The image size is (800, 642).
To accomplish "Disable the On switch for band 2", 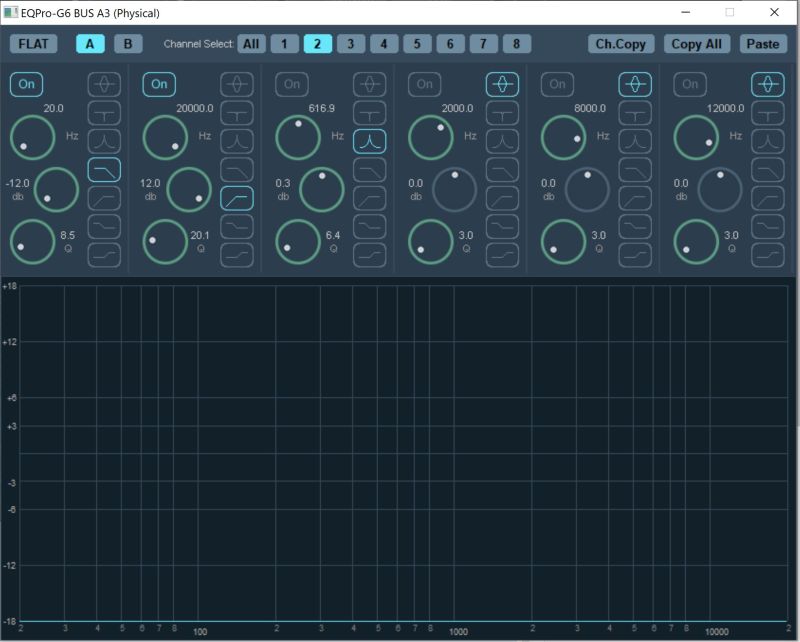I will 160,84.
